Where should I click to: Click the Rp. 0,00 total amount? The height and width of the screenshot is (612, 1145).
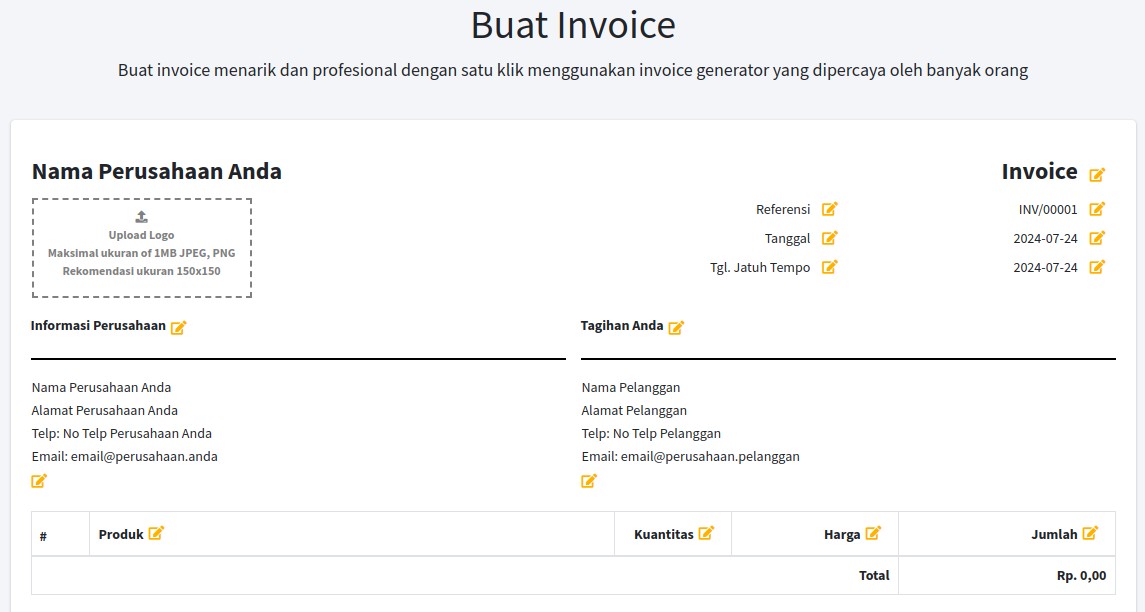pyautogui.click(x=1081, y=575)
